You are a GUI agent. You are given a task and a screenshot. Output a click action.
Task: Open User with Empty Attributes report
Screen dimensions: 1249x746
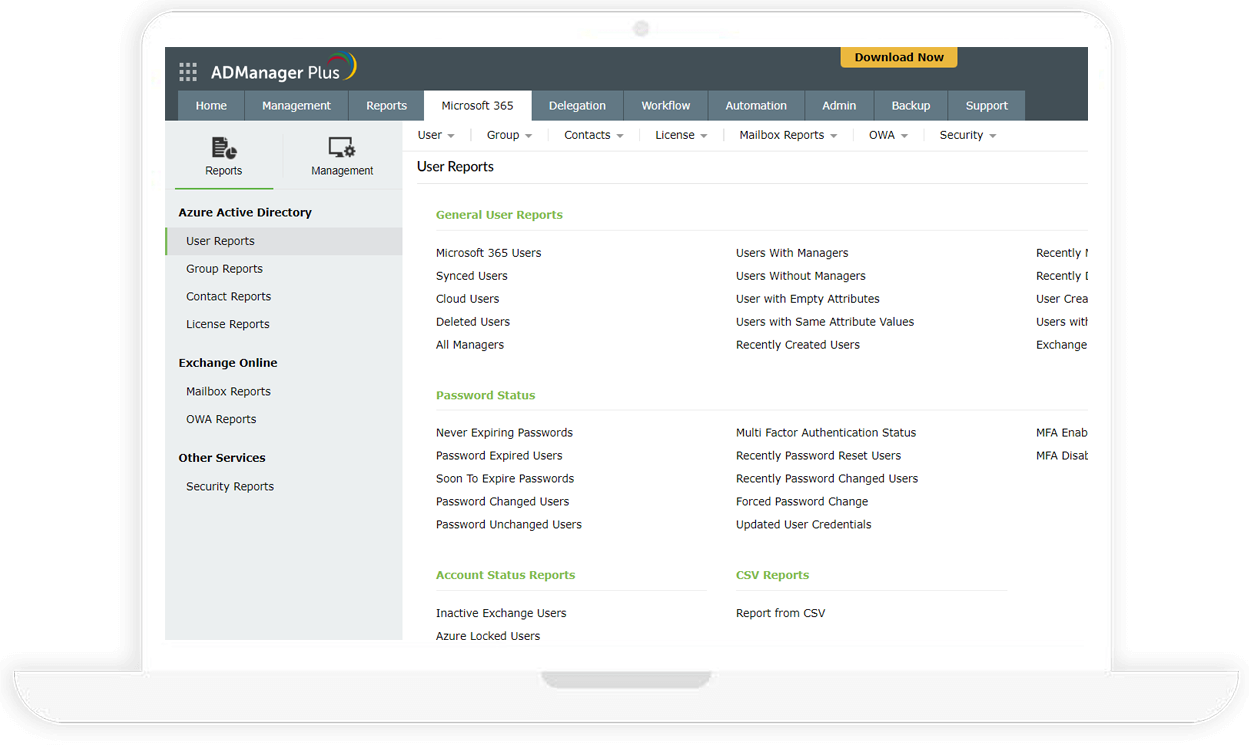point(808,299)
